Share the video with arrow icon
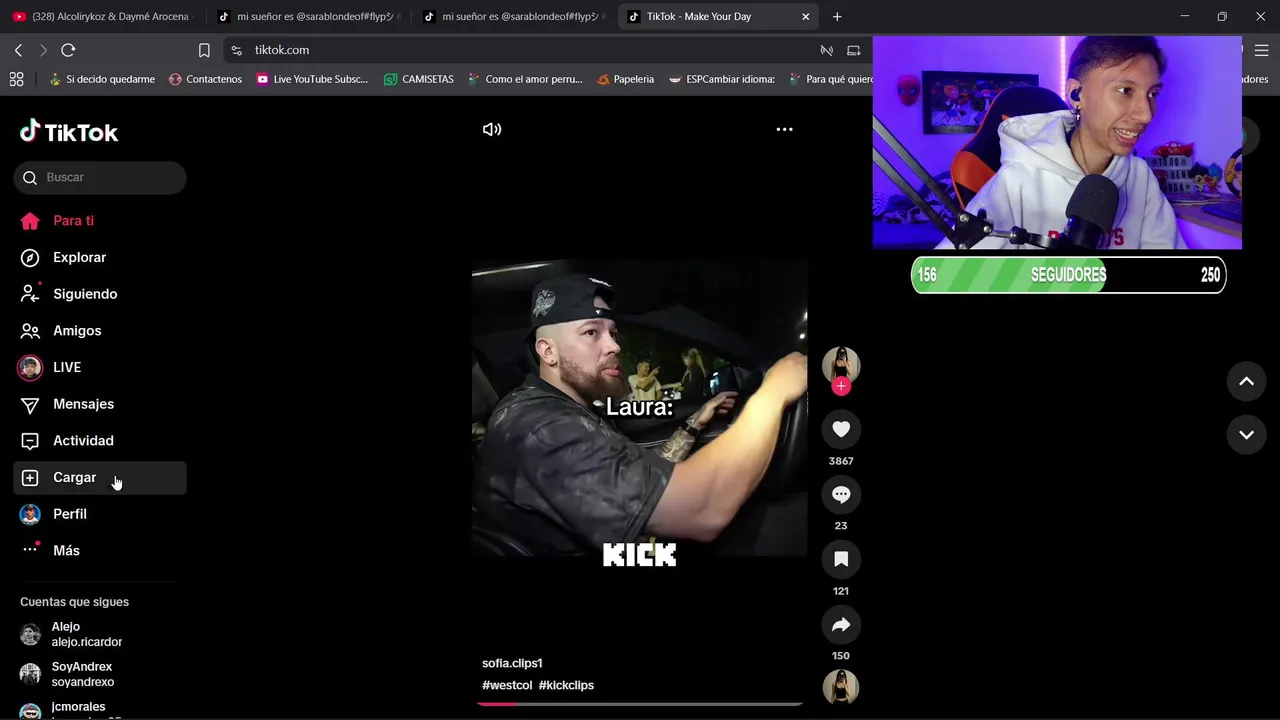 (841, 625)
